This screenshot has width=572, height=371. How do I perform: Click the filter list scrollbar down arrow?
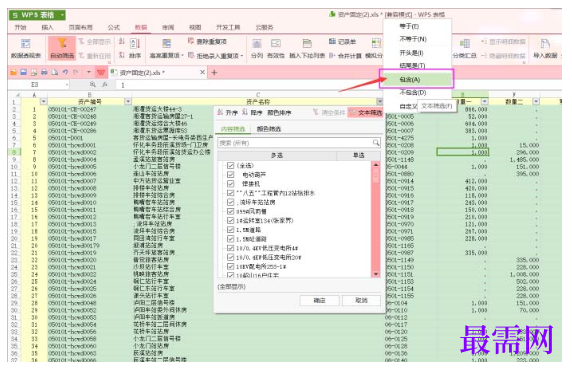(x=376, y=274)
